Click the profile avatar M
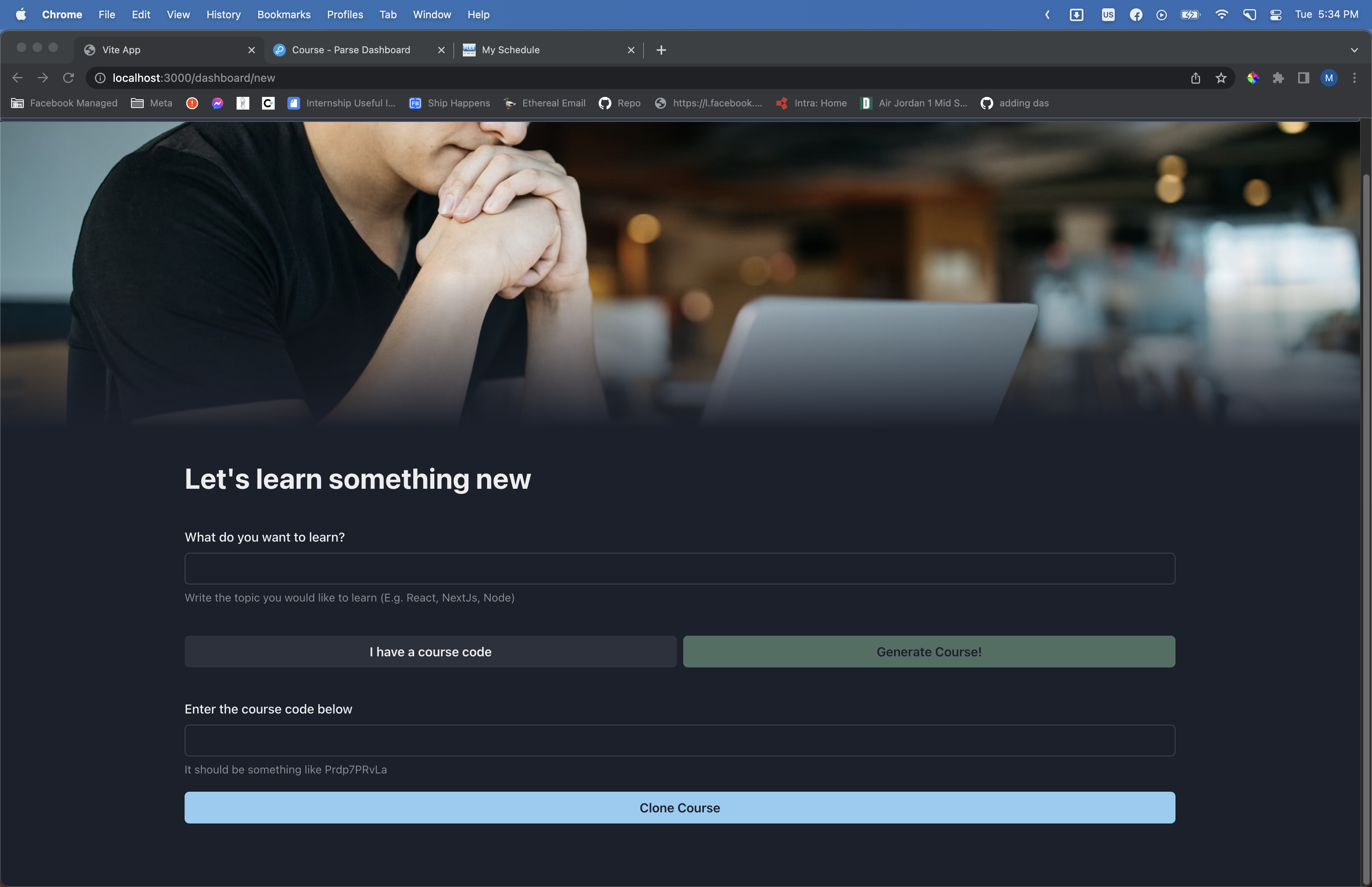Viewport: 1372px width, 887px height. click(1329, 78)
